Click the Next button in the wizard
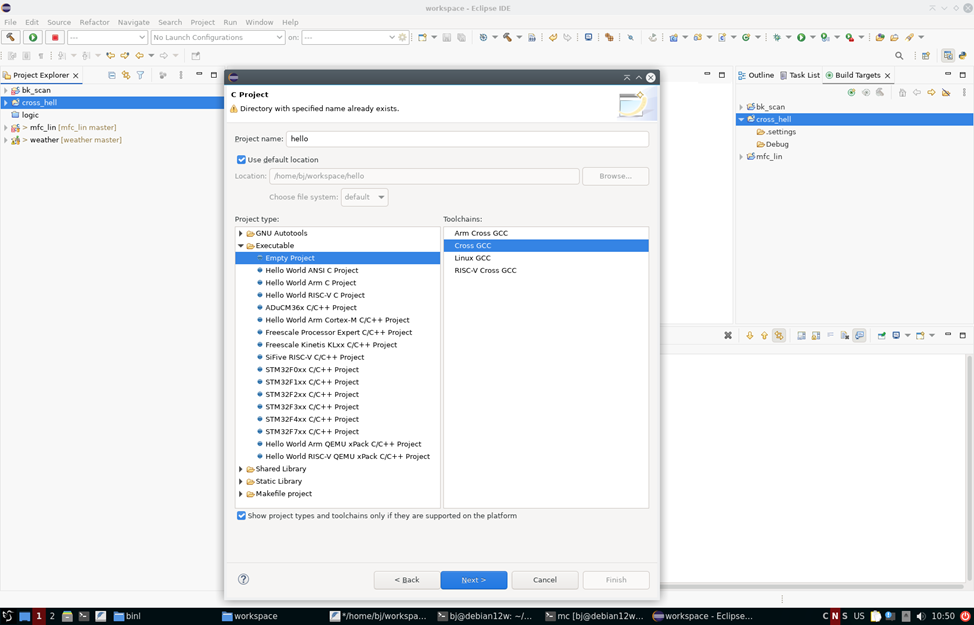The width and height of the screenshot is (974, 625). [x=473, y=580]
